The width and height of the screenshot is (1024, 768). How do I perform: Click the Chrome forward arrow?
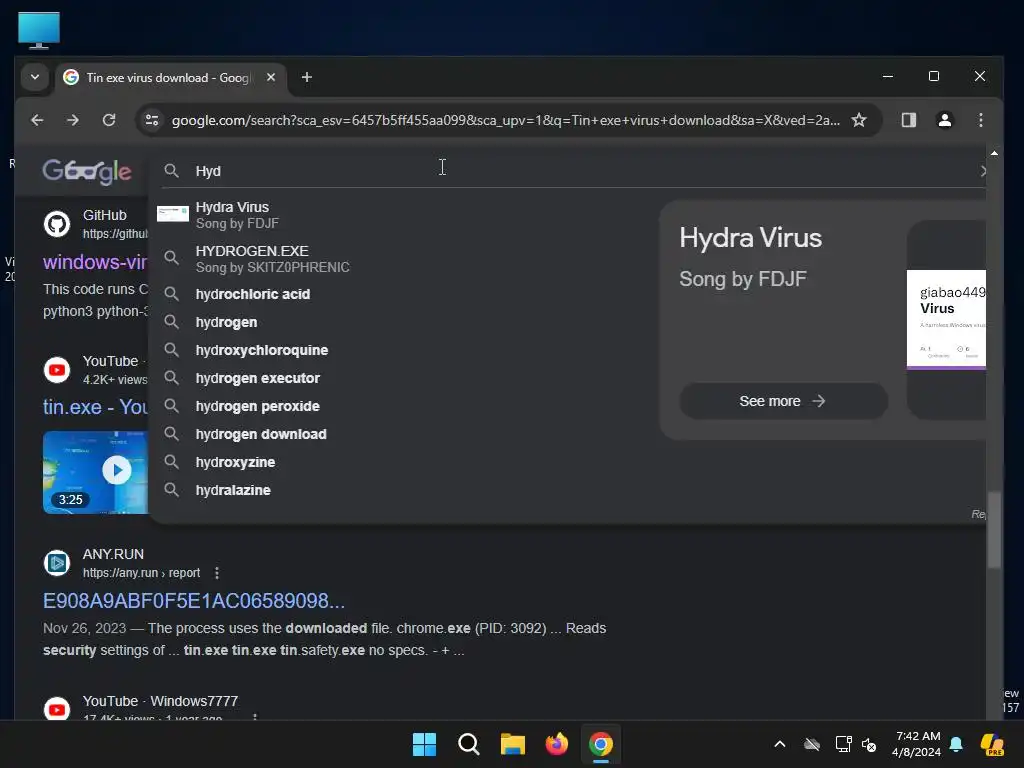(72, 120)
